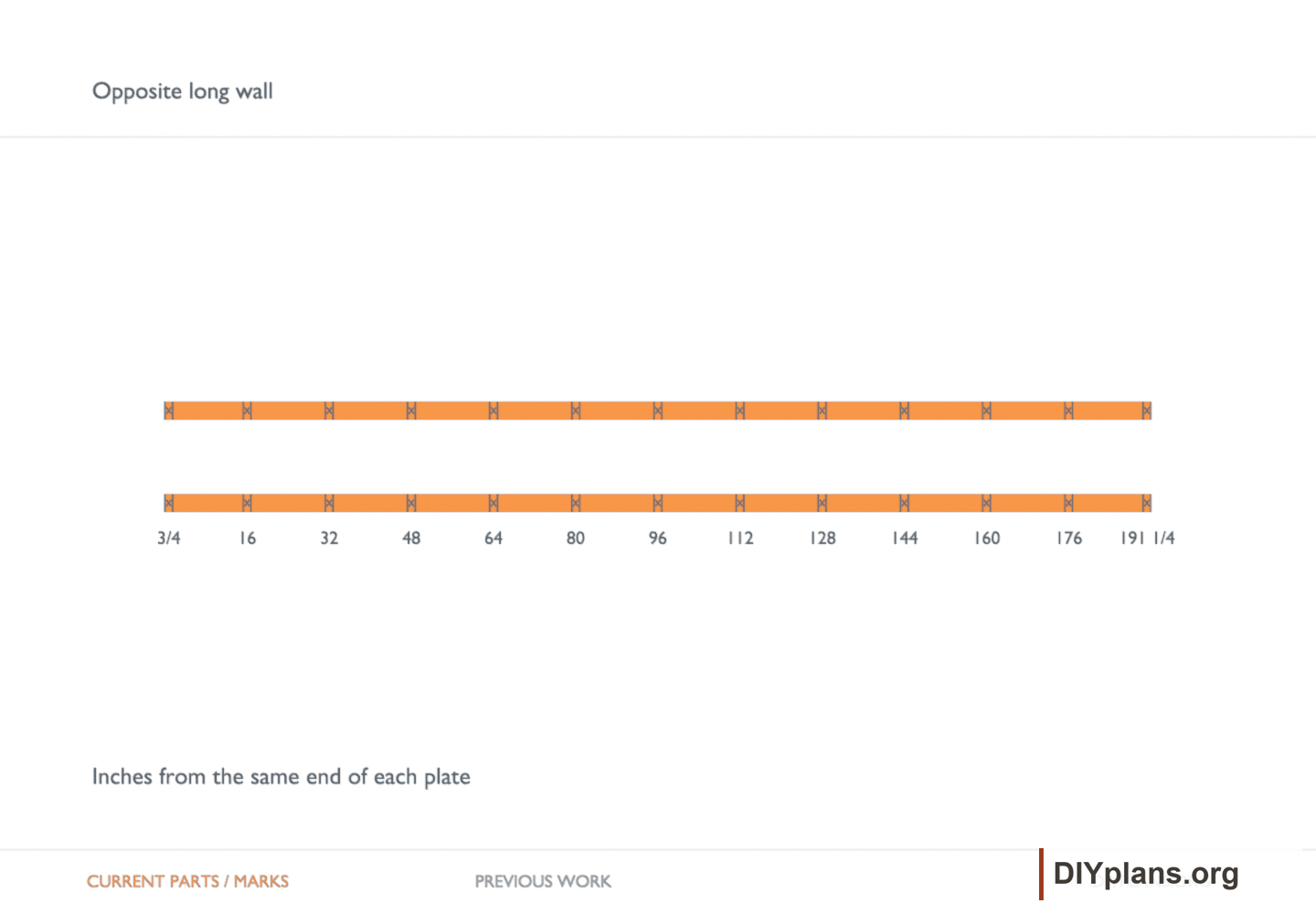Click the 16 inch stud mark on the bottom plate
The height and width of the screenshot is (914, 1316).
[x=247, y=503]
